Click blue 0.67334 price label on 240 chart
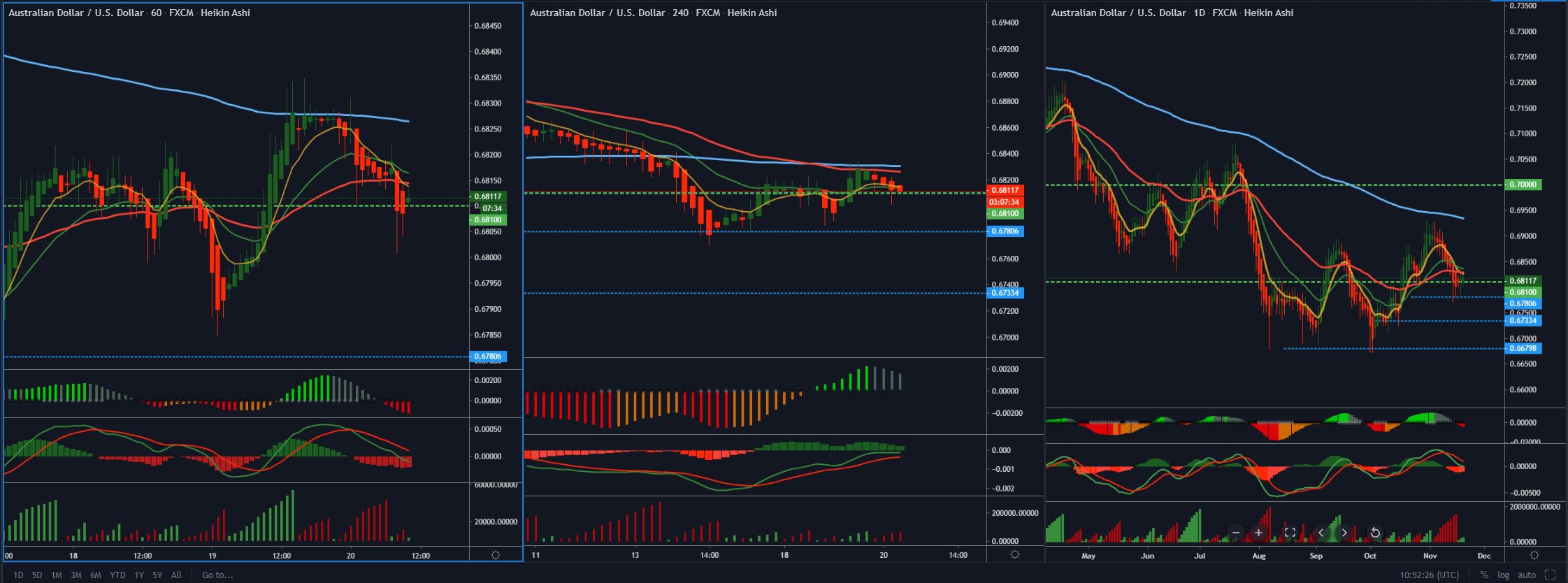Image resolution: width=1568 pixels, height=583 pixels. (1005, 293)
